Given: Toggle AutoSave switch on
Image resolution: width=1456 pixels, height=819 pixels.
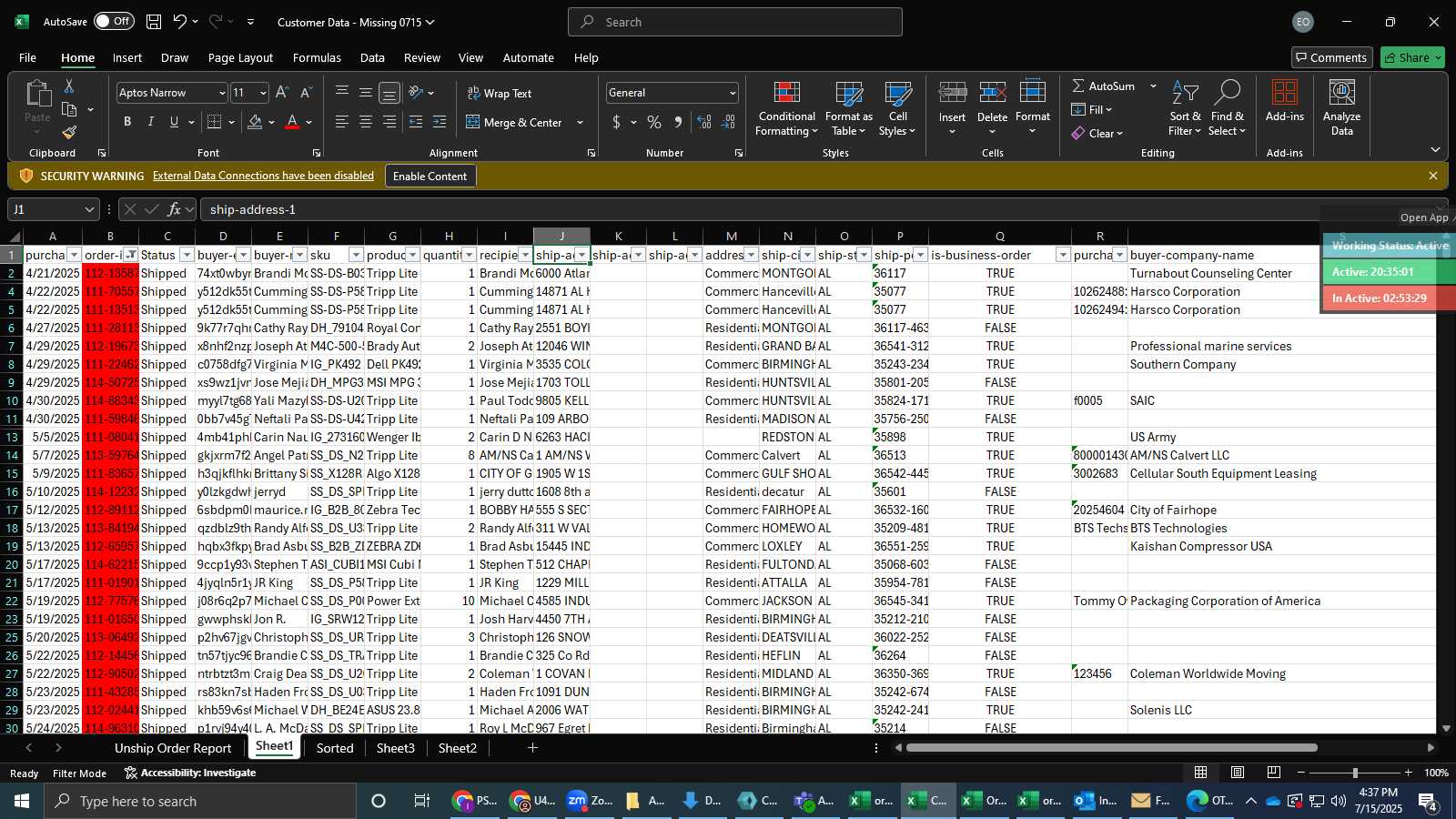Looking at the screenshot, I should point(114,21).
